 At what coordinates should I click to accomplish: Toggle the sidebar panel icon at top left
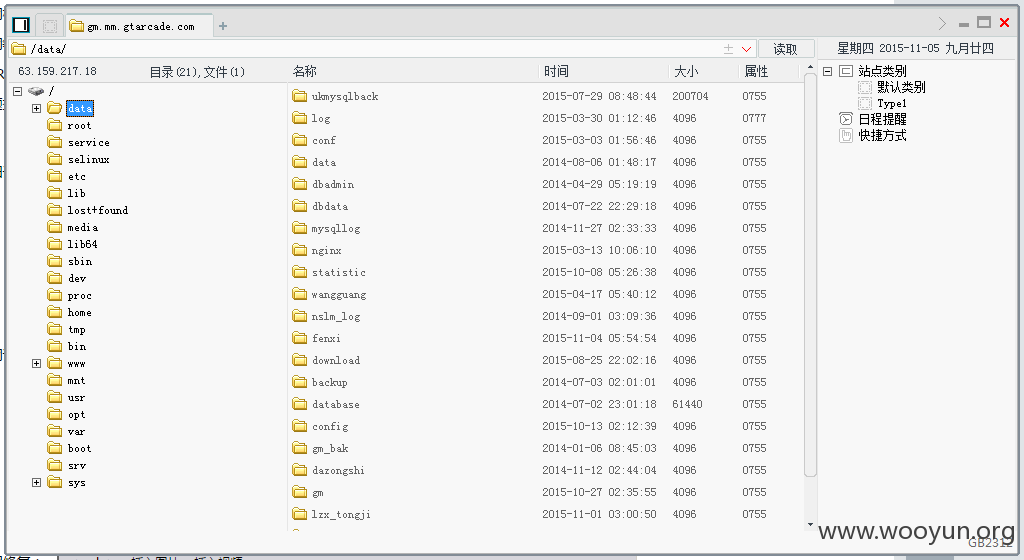21,25
